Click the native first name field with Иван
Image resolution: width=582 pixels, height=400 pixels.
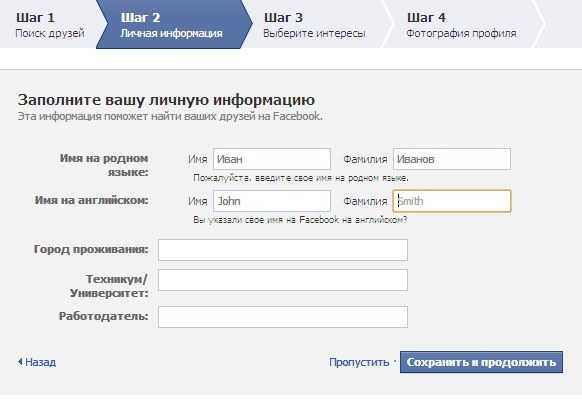(x=272, y=159)
